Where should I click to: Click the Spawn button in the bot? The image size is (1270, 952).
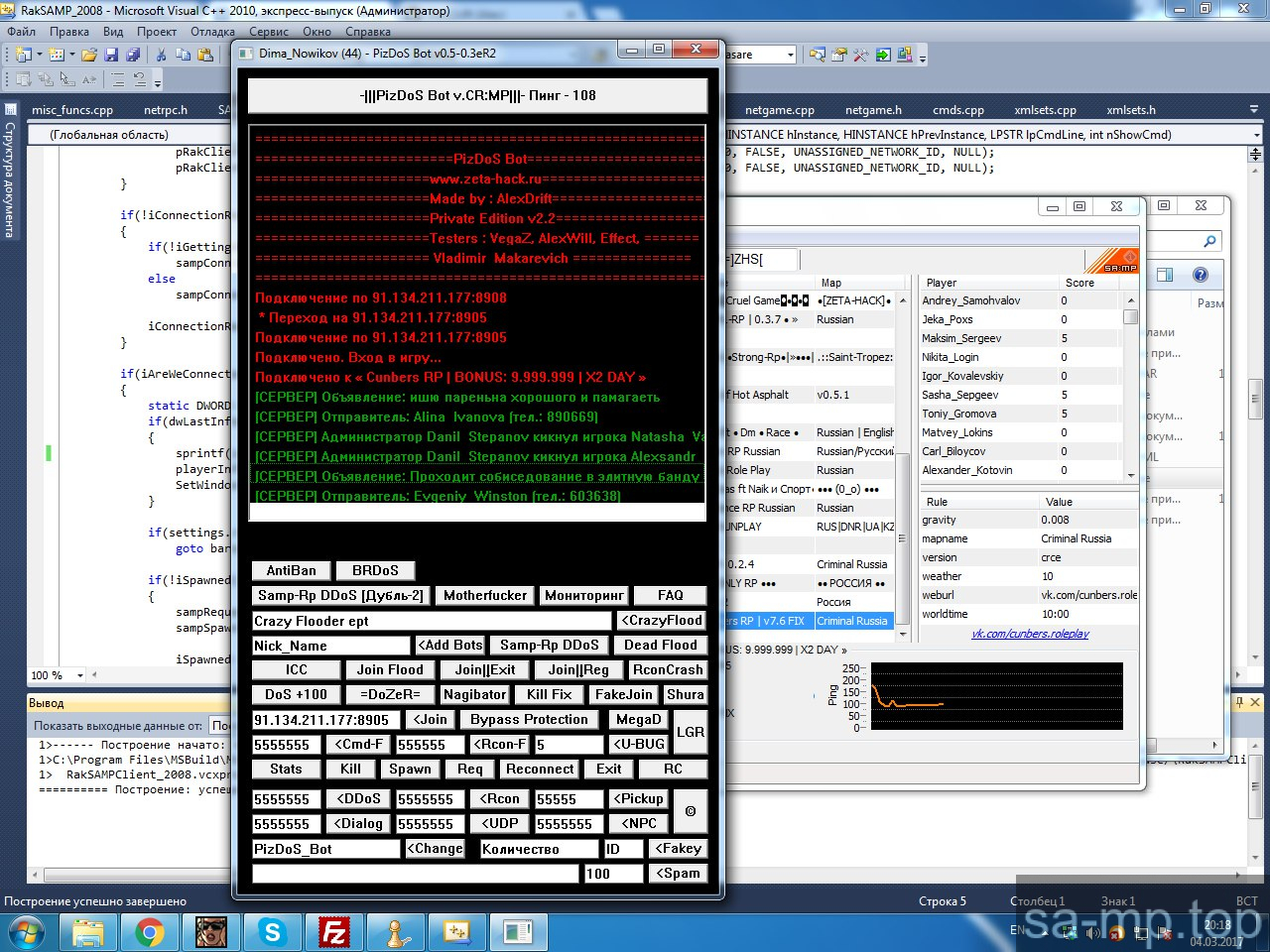410,770
